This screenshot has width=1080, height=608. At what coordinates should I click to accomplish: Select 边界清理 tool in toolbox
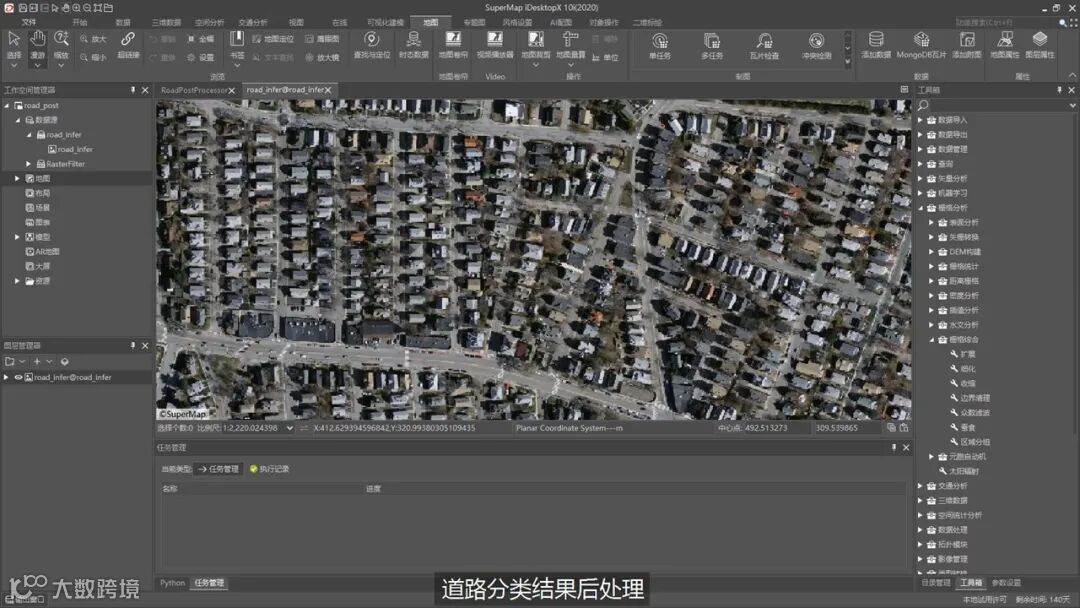click(x=974, y=398)
